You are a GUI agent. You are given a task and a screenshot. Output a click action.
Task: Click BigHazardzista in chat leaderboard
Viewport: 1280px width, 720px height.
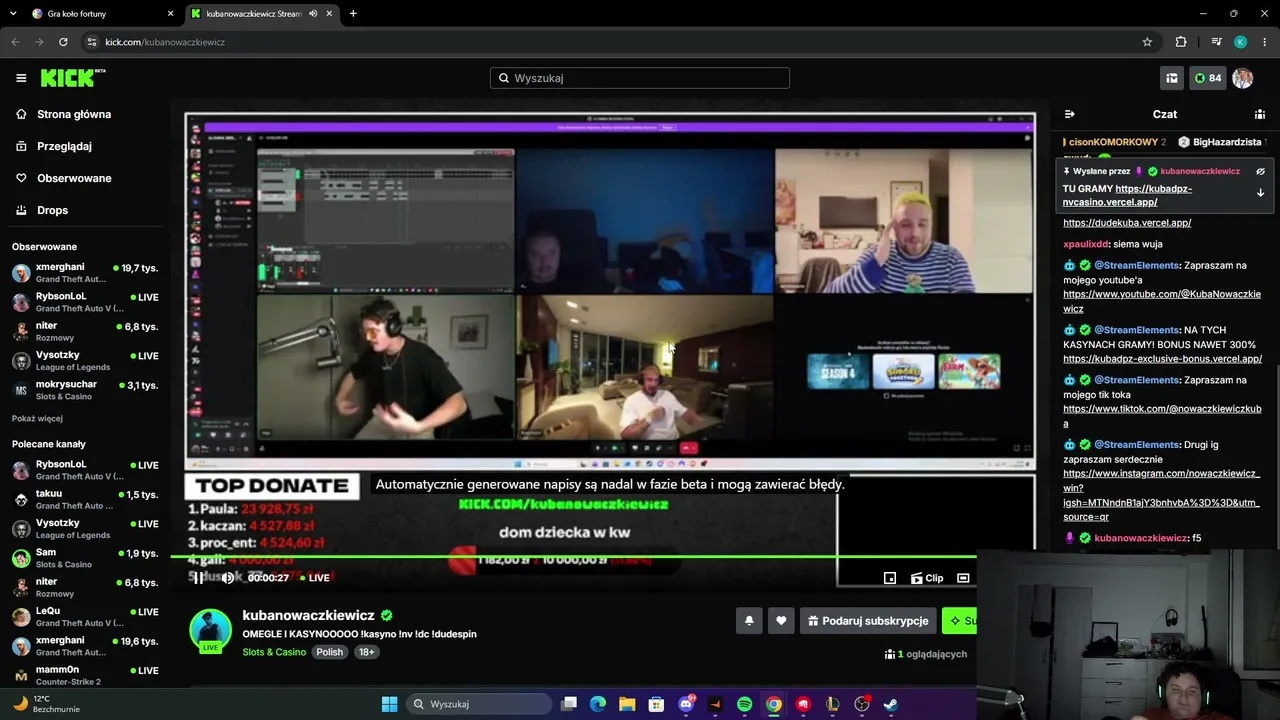click(1227, 142)
